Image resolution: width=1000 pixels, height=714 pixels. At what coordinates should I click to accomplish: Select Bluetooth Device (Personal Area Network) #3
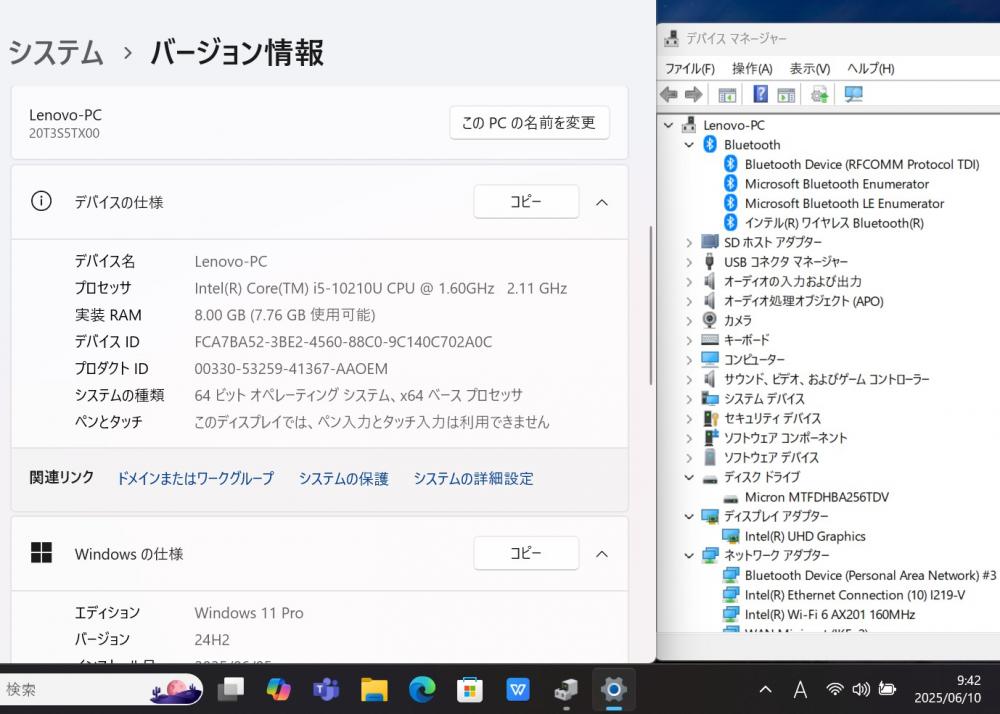click(870, 576)
